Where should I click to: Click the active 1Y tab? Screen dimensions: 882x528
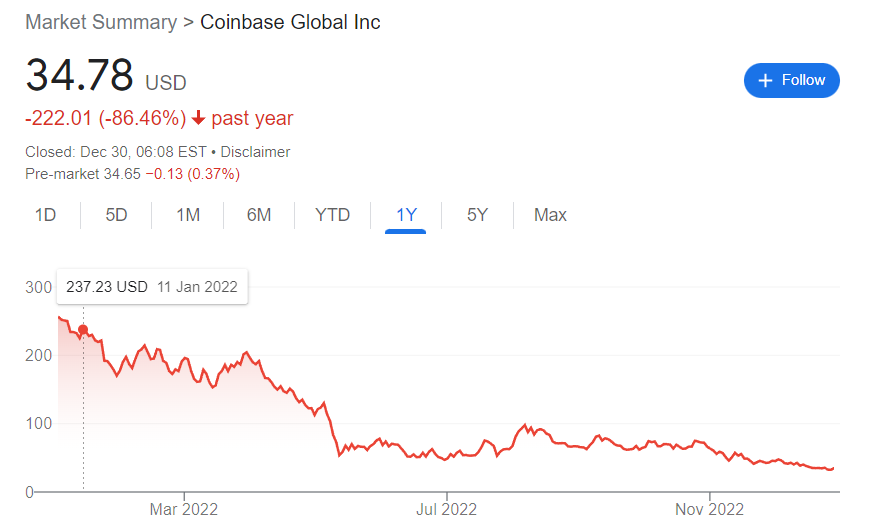pos(406,215)
